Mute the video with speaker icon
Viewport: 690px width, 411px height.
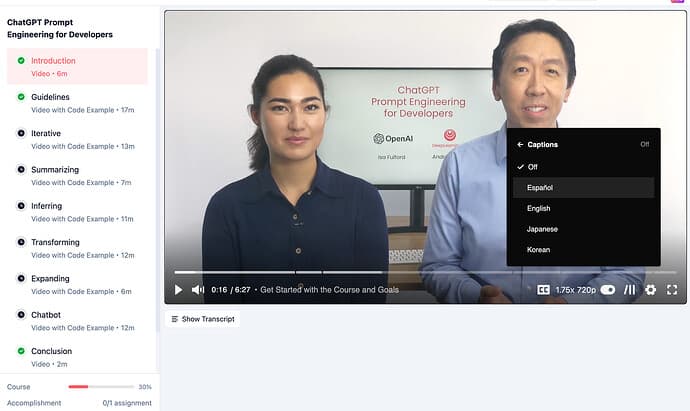click(x=198, y=290)
